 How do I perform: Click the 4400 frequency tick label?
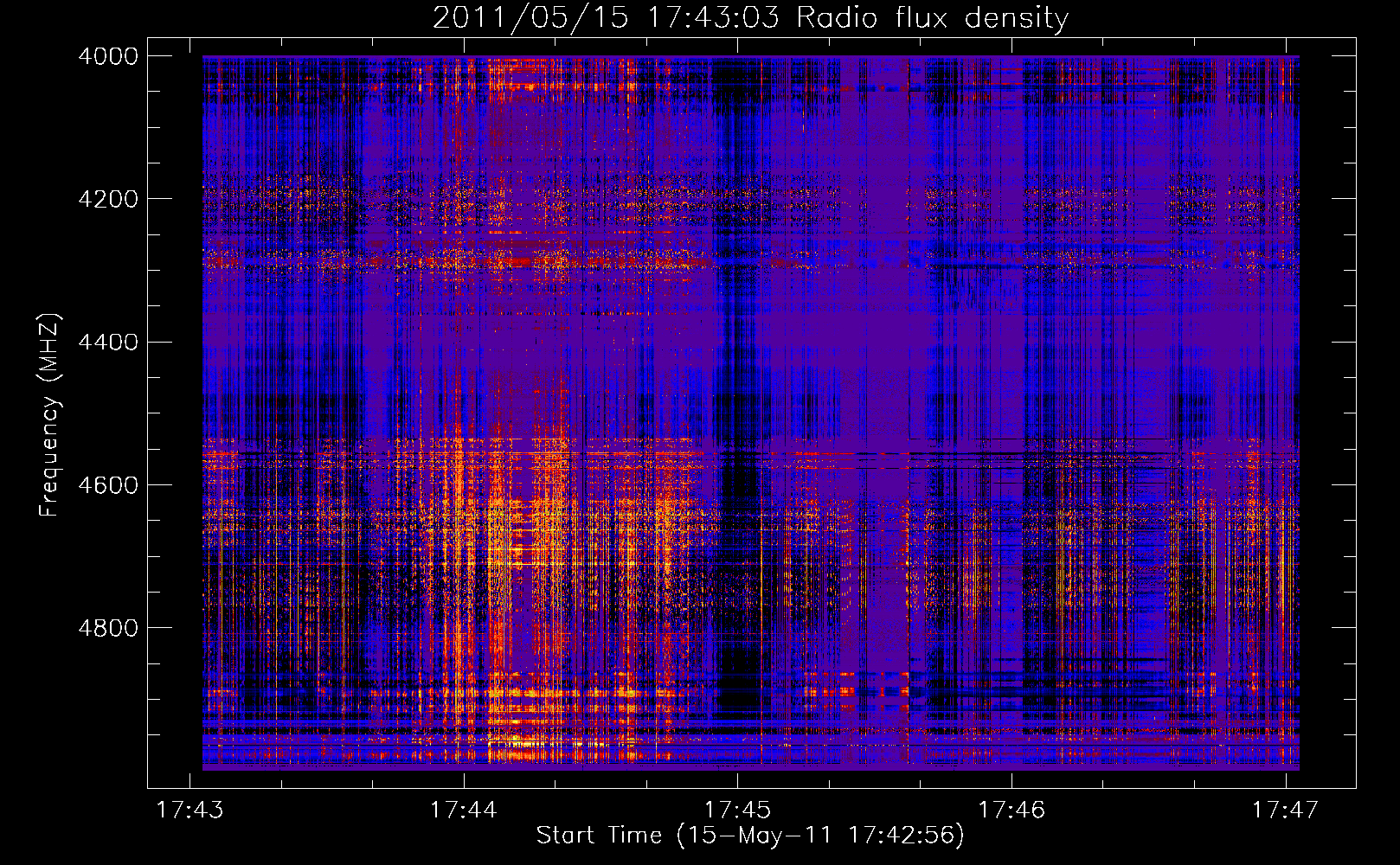pyautogui.click(x=108, y=343)
